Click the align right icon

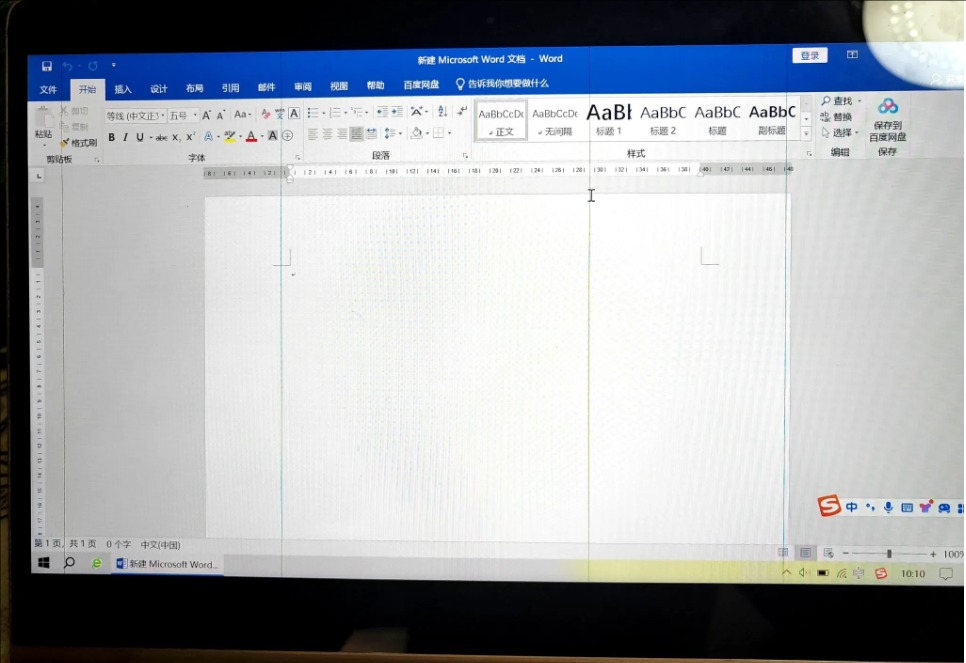click(x=342, y=134)
